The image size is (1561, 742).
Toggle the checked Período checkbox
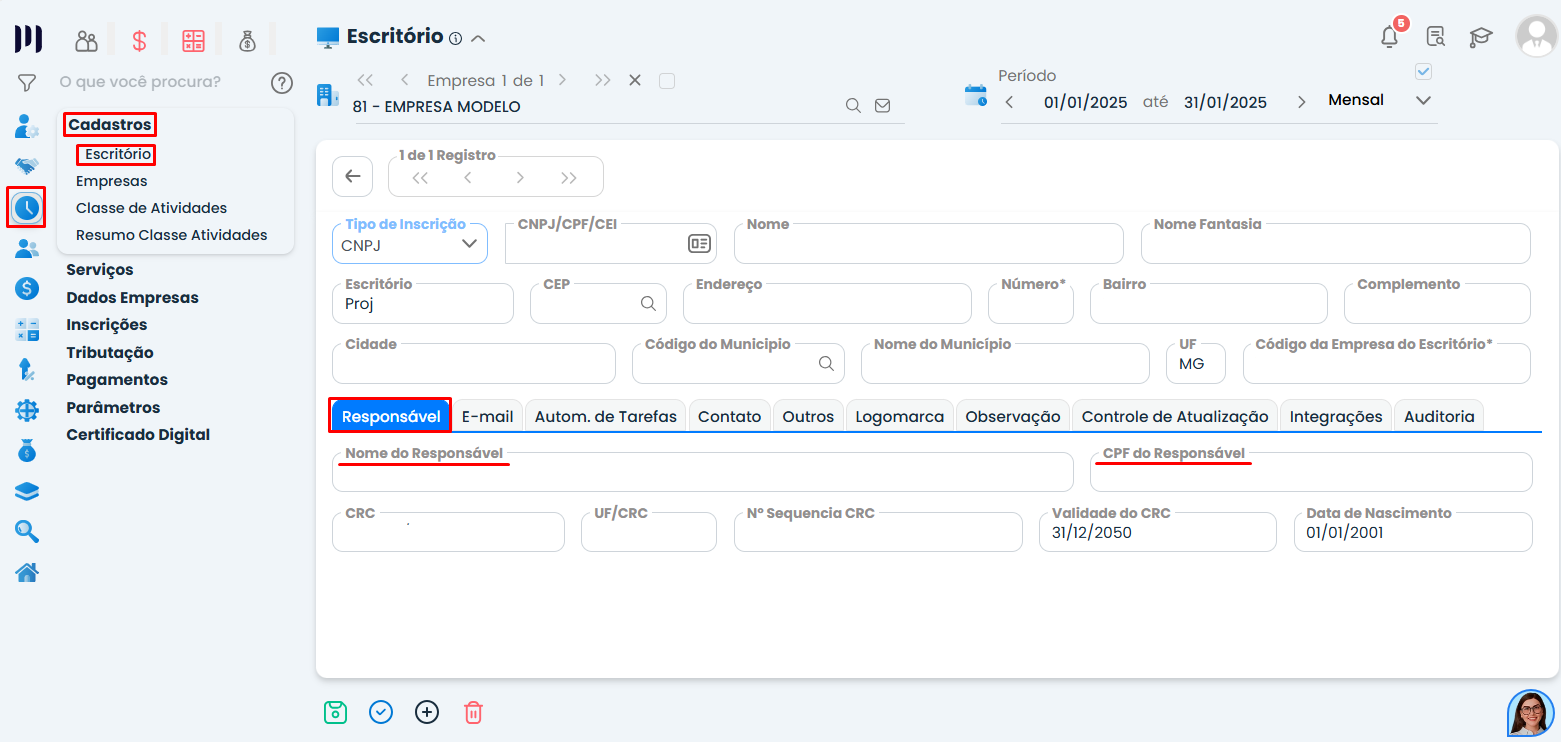1424,72
